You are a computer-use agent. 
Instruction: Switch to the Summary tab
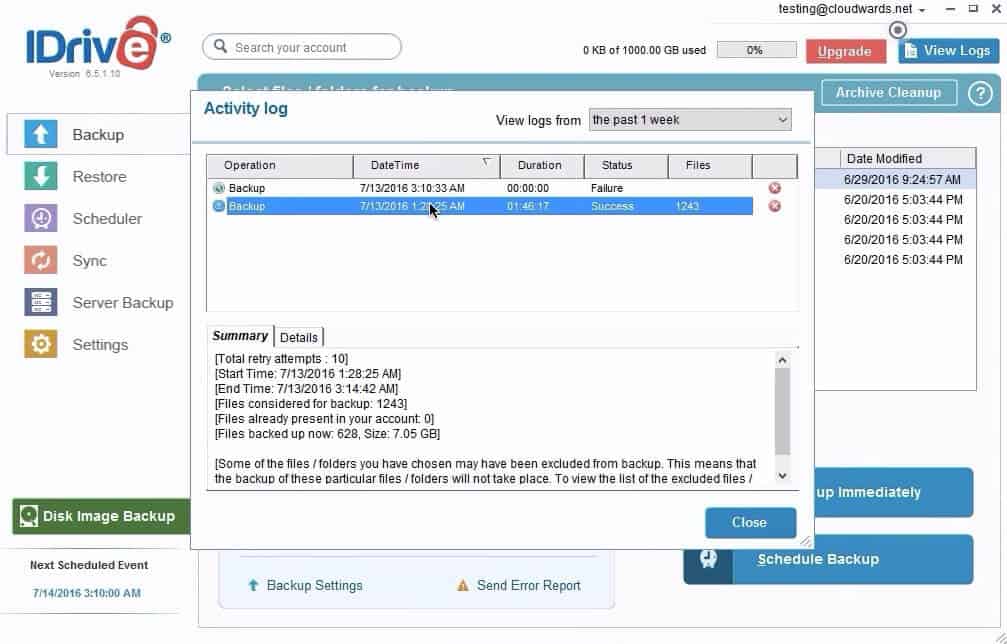[240, 336]
